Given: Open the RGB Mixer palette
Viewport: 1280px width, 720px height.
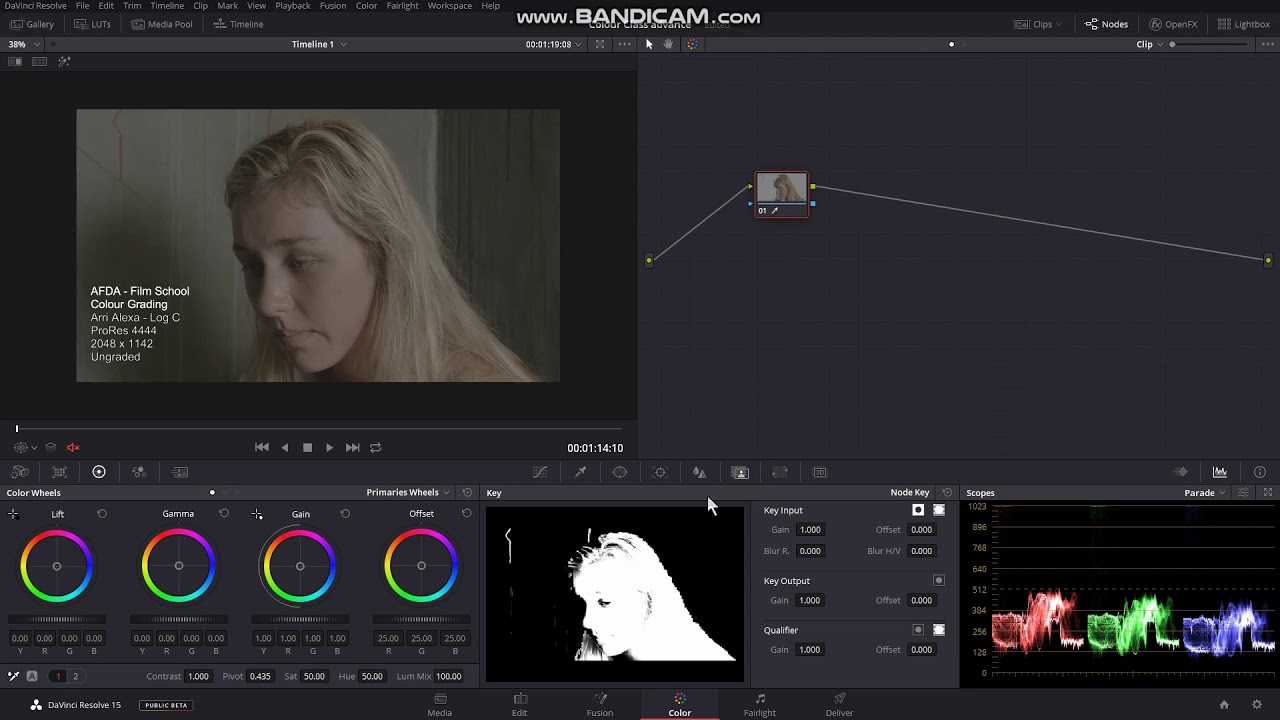Looking at the screenshot, I should point(139,472).
